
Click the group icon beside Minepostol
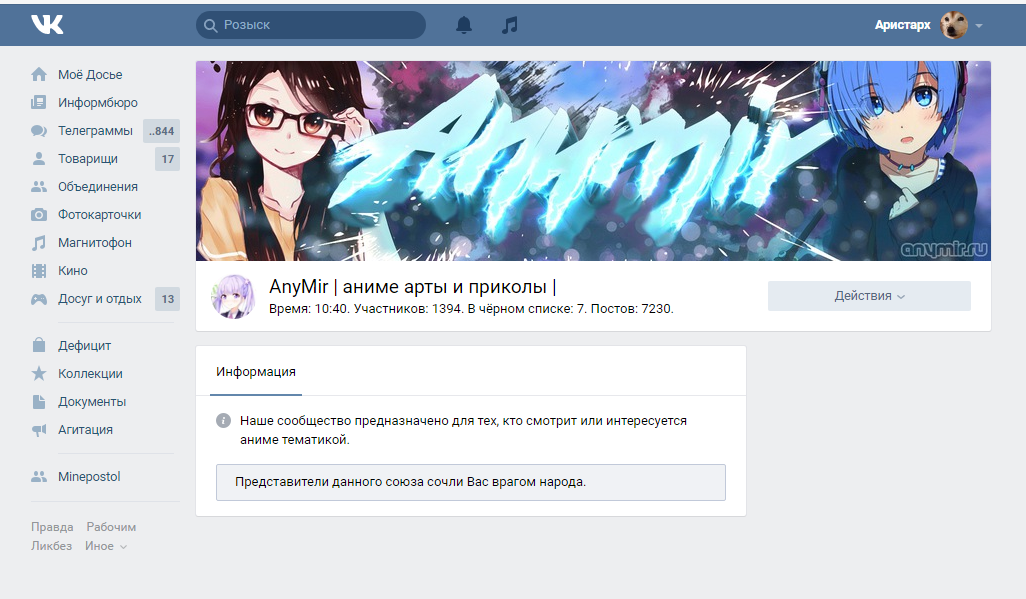tap(39, 477)
